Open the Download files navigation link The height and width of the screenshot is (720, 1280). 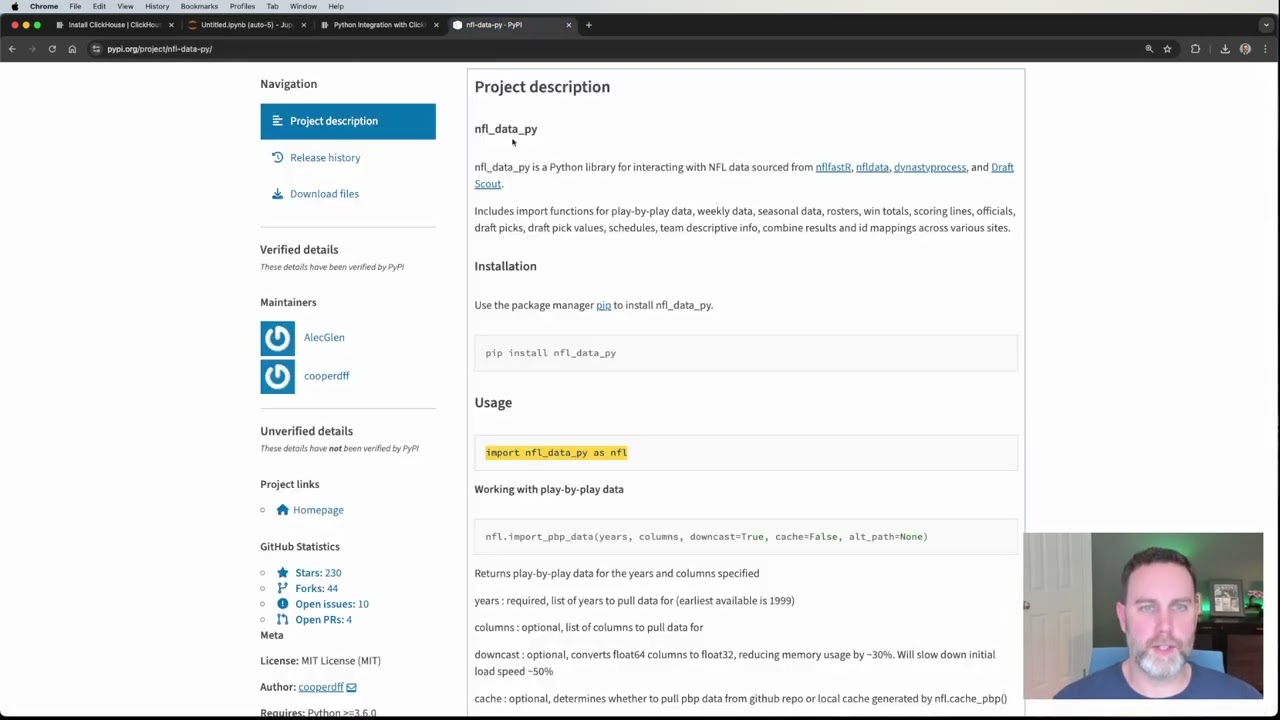[324, 194]
